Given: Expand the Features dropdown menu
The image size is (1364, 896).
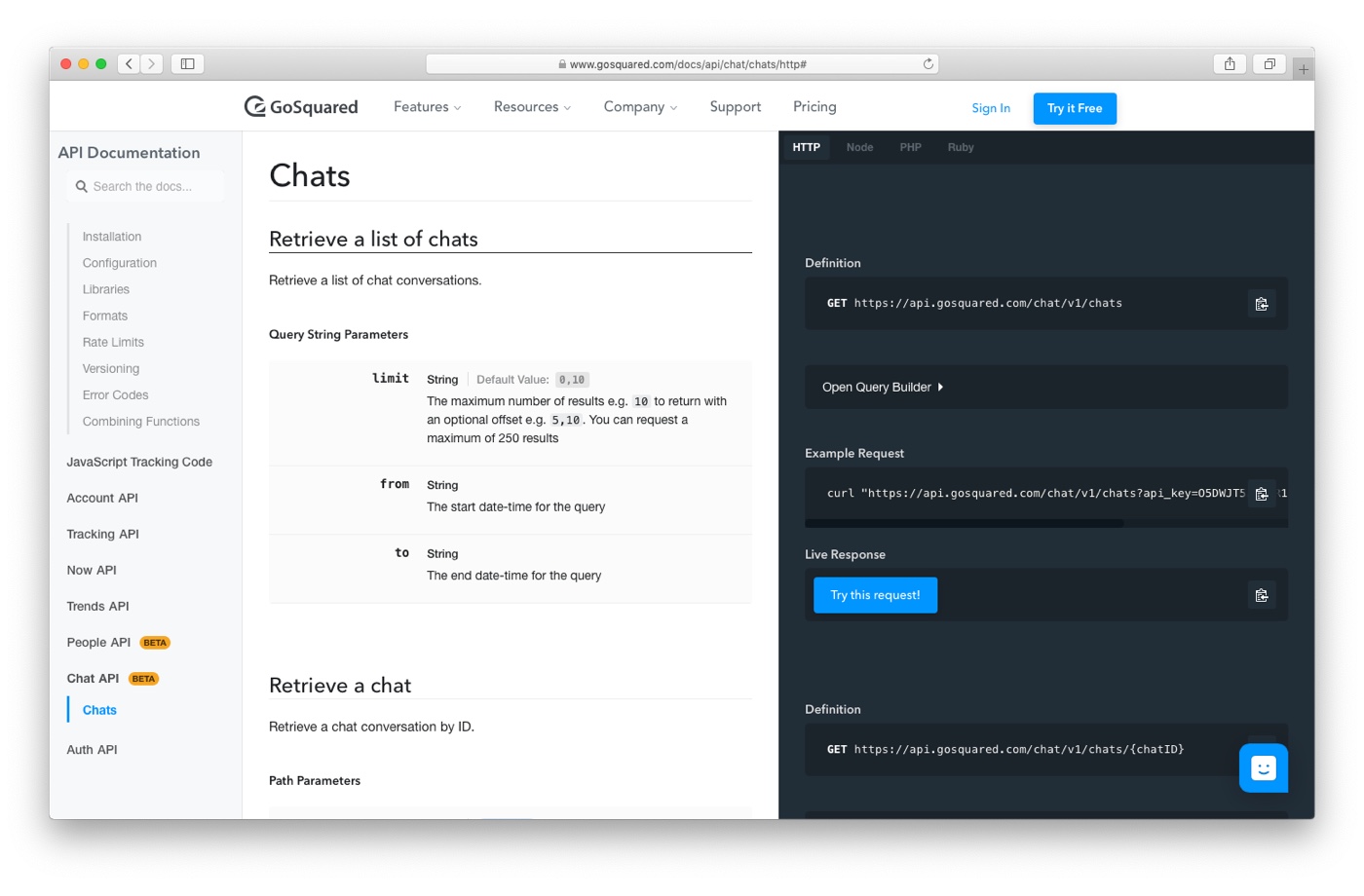Looking at the screenshot, I should pos(427,107).
